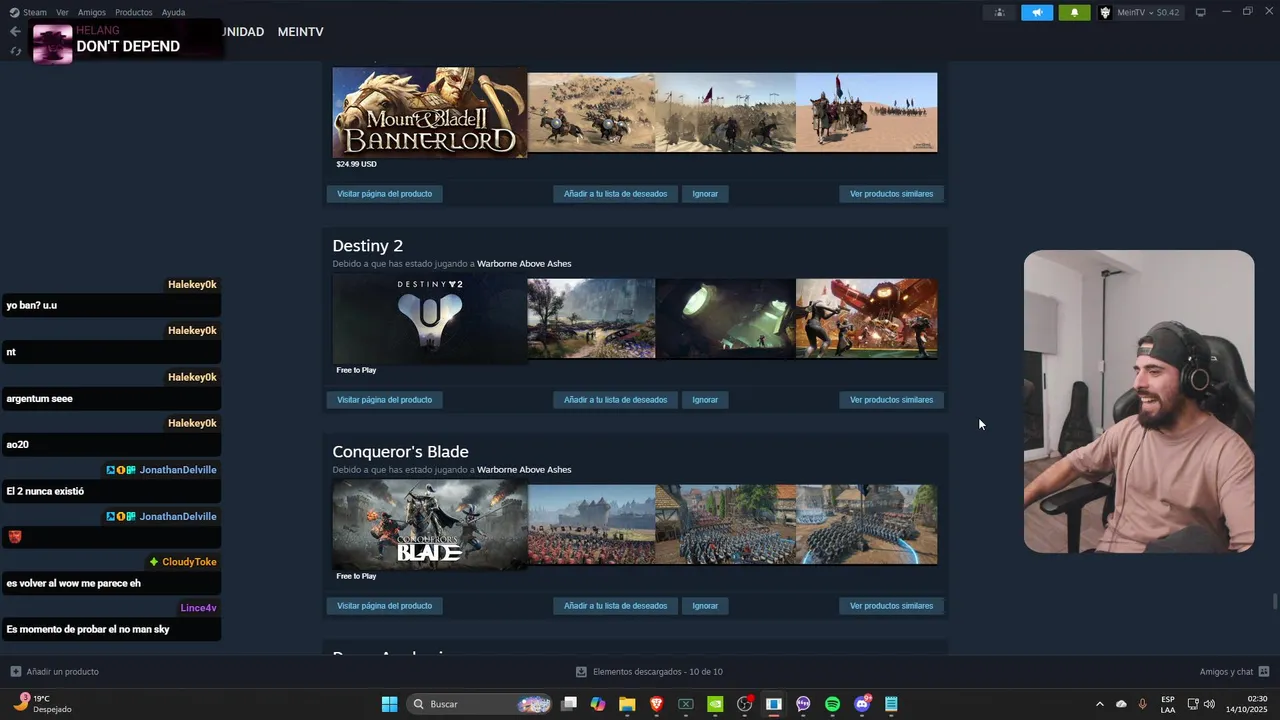
Task: Open the Conqueror's Blade title link
Action: pyautogui.click(x=400, y=452)
